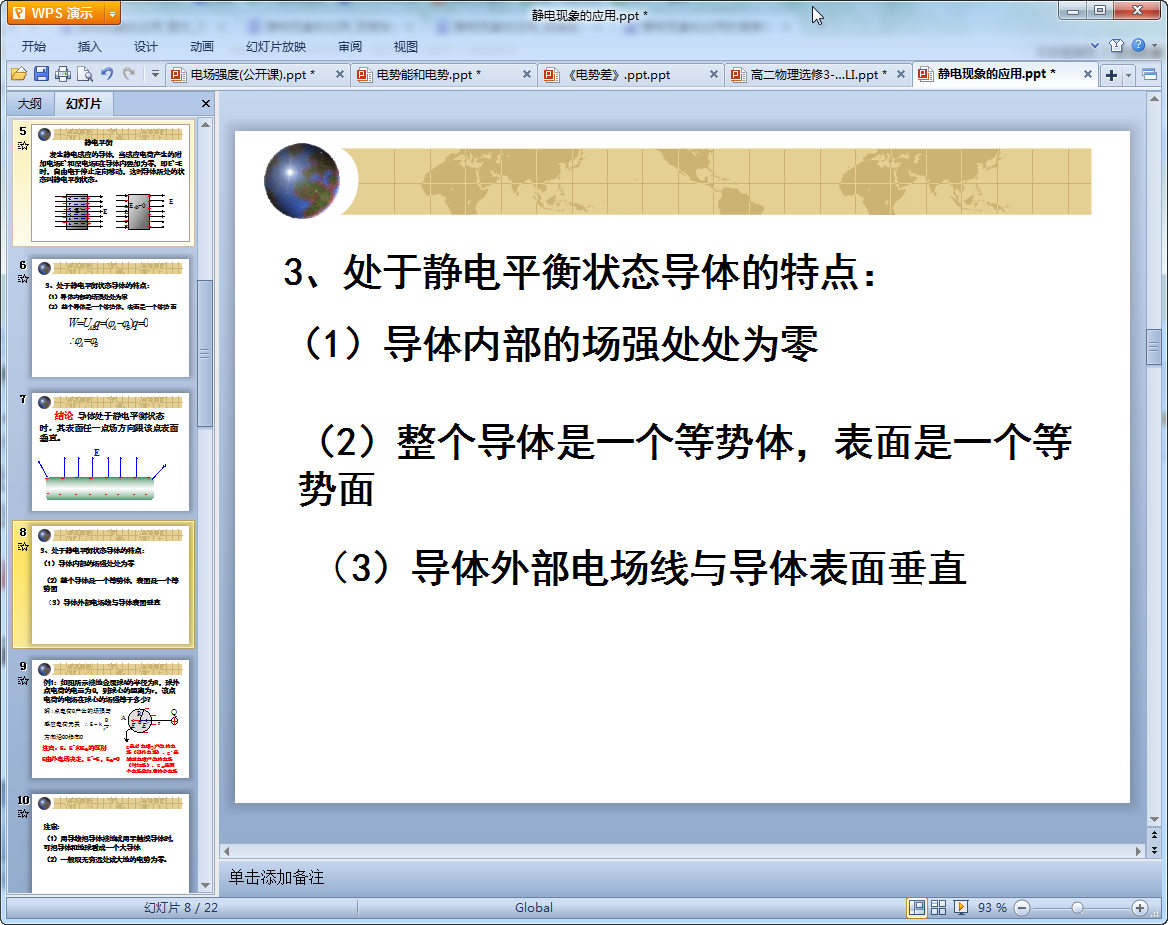Close the 电场强度(公开课).ppt document tab
Viewport: 1168px width, 925px height.
[x=340, y=74]
